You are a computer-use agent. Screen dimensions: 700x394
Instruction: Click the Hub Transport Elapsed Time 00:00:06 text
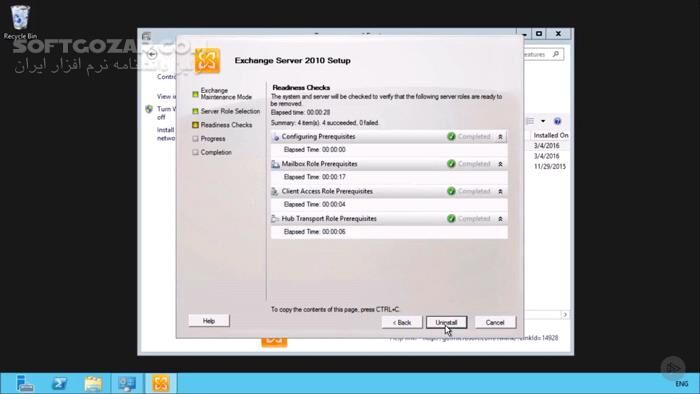[x=315, y=232]
